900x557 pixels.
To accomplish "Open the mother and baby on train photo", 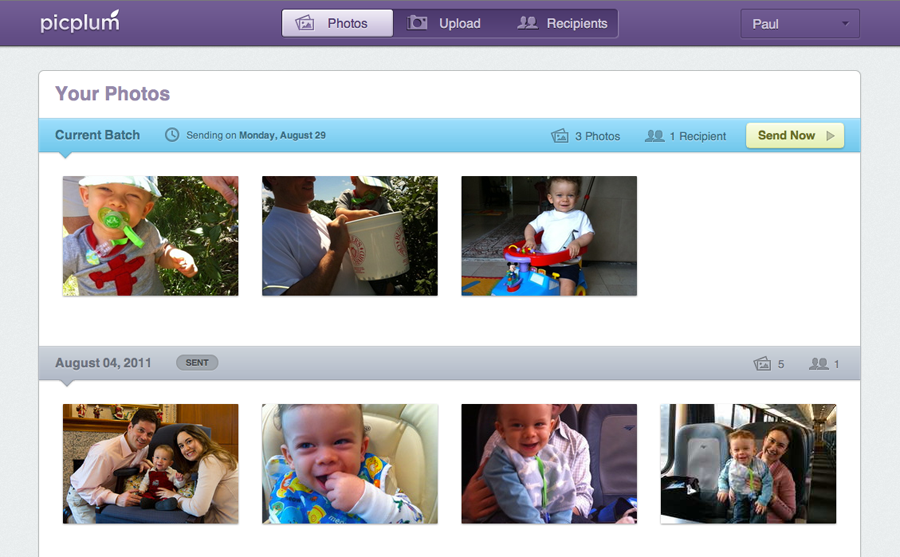I will [x=748, y=463].
